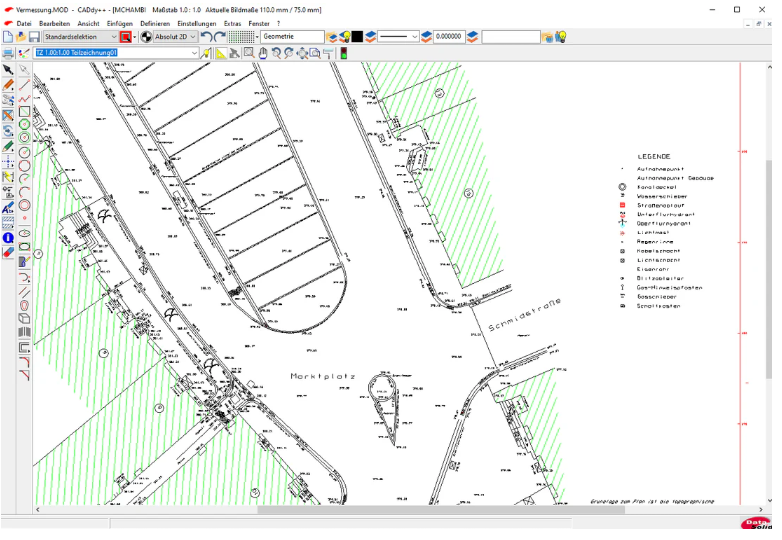Image resolution: width=782 pixels, height=540 pixels.
Task: Open the Einstellungen menu
Action: pos(196,22)
